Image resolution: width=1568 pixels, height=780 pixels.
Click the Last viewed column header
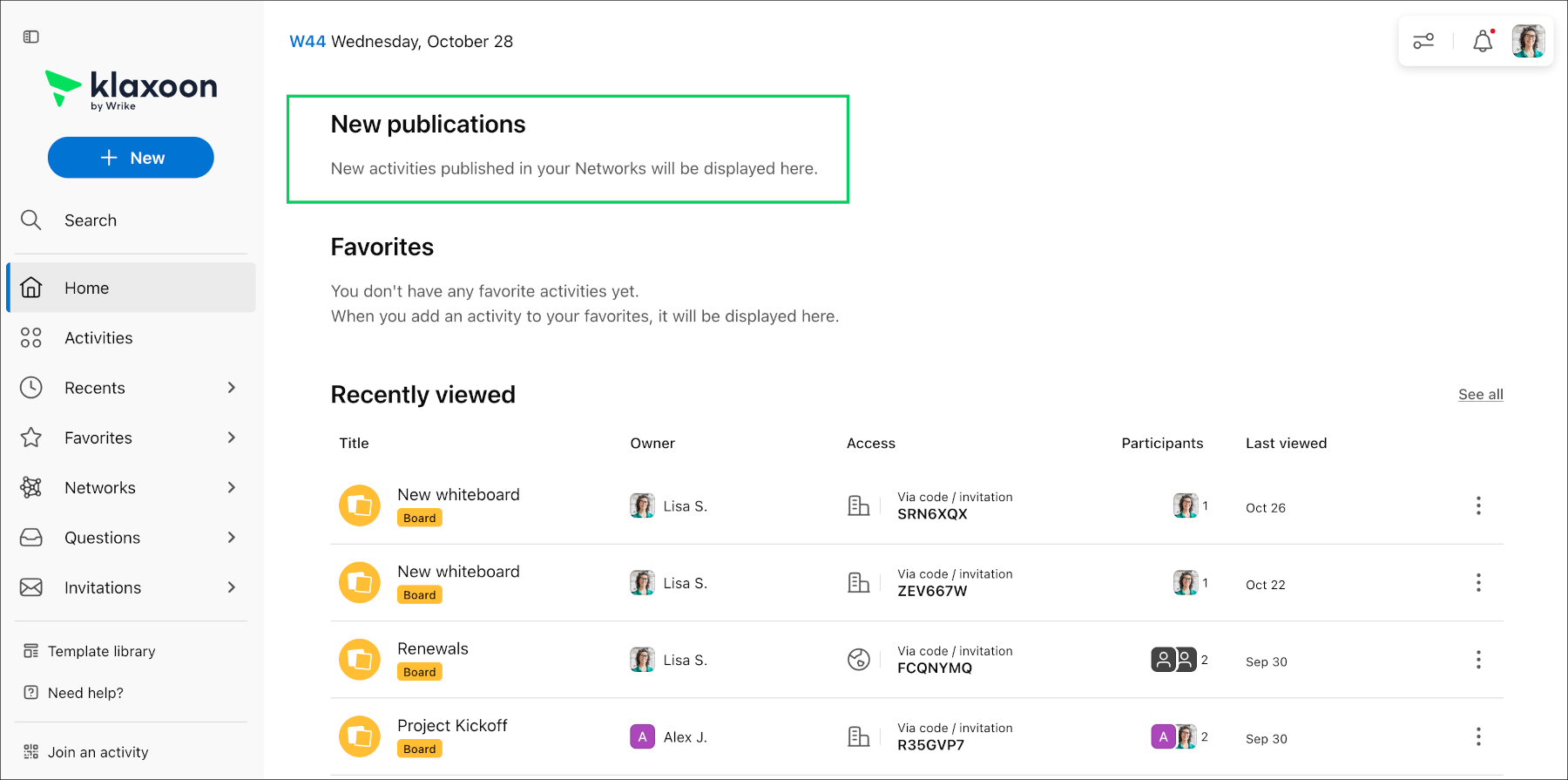[x=1286, y=443]
